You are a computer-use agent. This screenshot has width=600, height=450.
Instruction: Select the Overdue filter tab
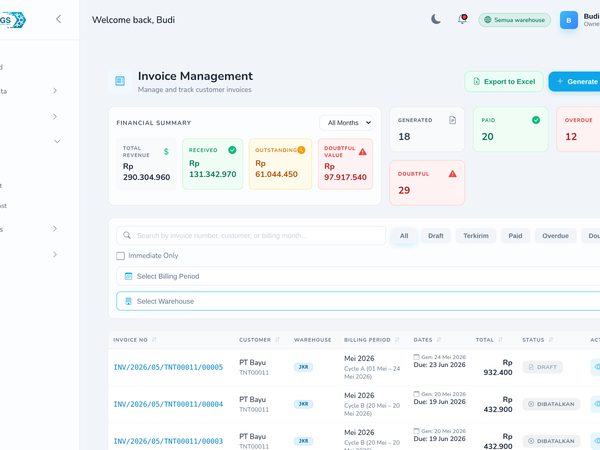[x=555, y=236]
